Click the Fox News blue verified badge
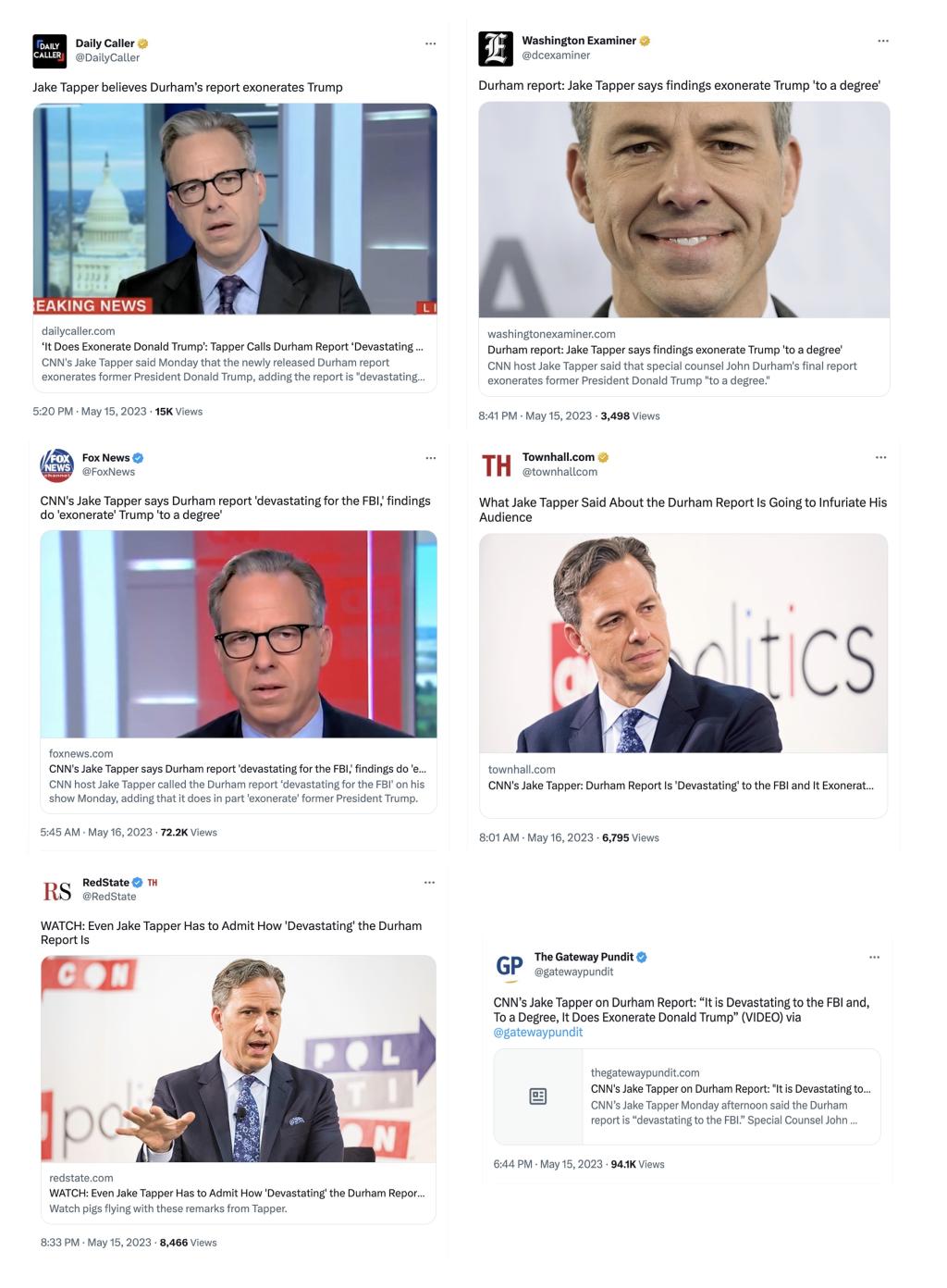Image resolution: width=947 pixels, height=1288 pixels. (138, 458)
